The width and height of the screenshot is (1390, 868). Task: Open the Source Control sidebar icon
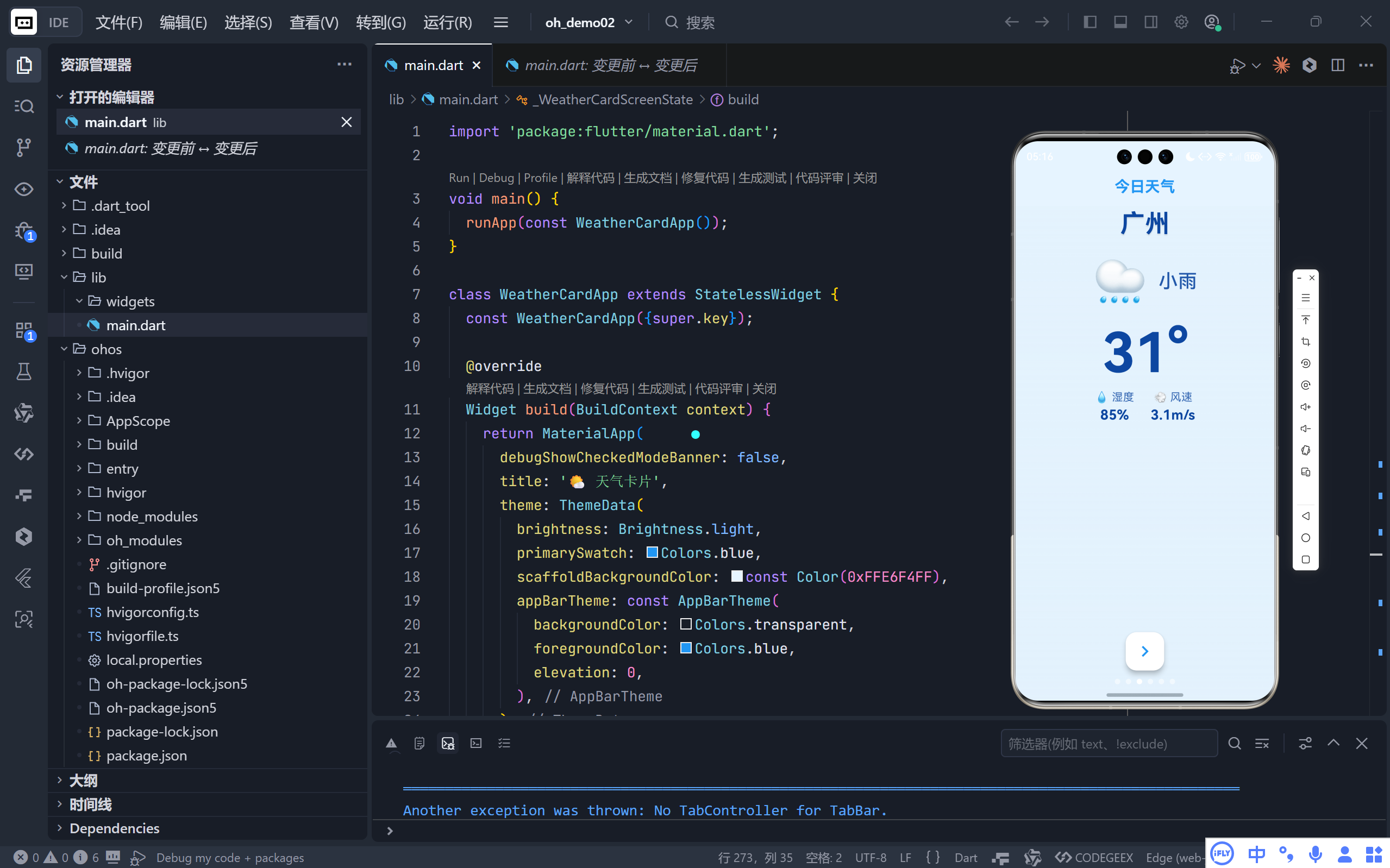pos(23,148)
